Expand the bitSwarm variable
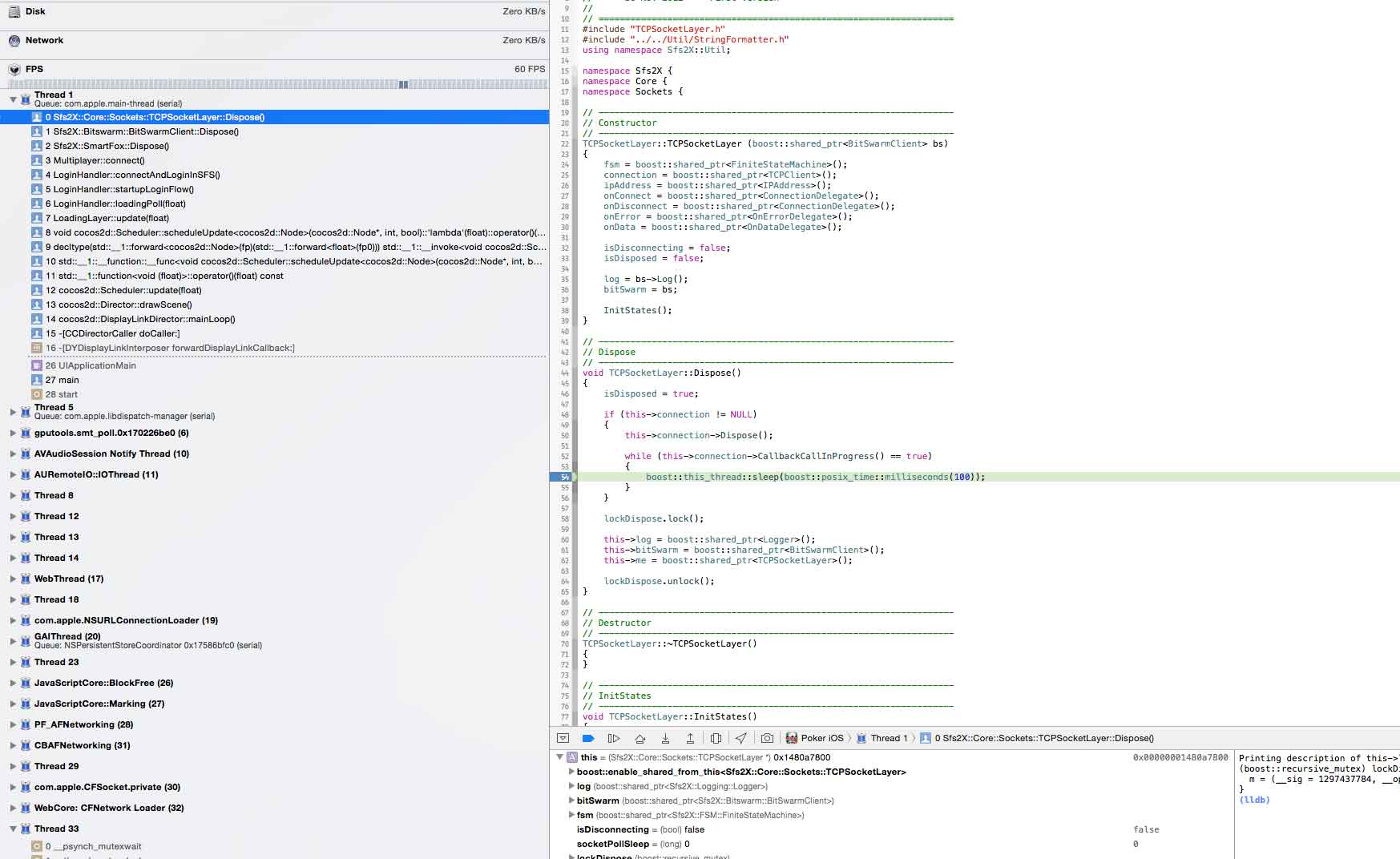The image size is (1400, 859). (571, 801)
